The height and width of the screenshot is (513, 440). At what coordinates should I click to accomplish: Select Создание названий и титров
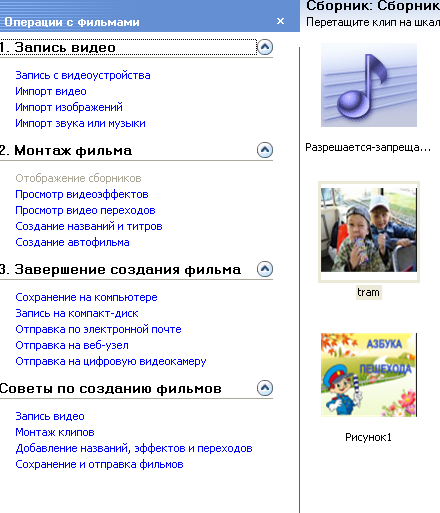point(89,226)
